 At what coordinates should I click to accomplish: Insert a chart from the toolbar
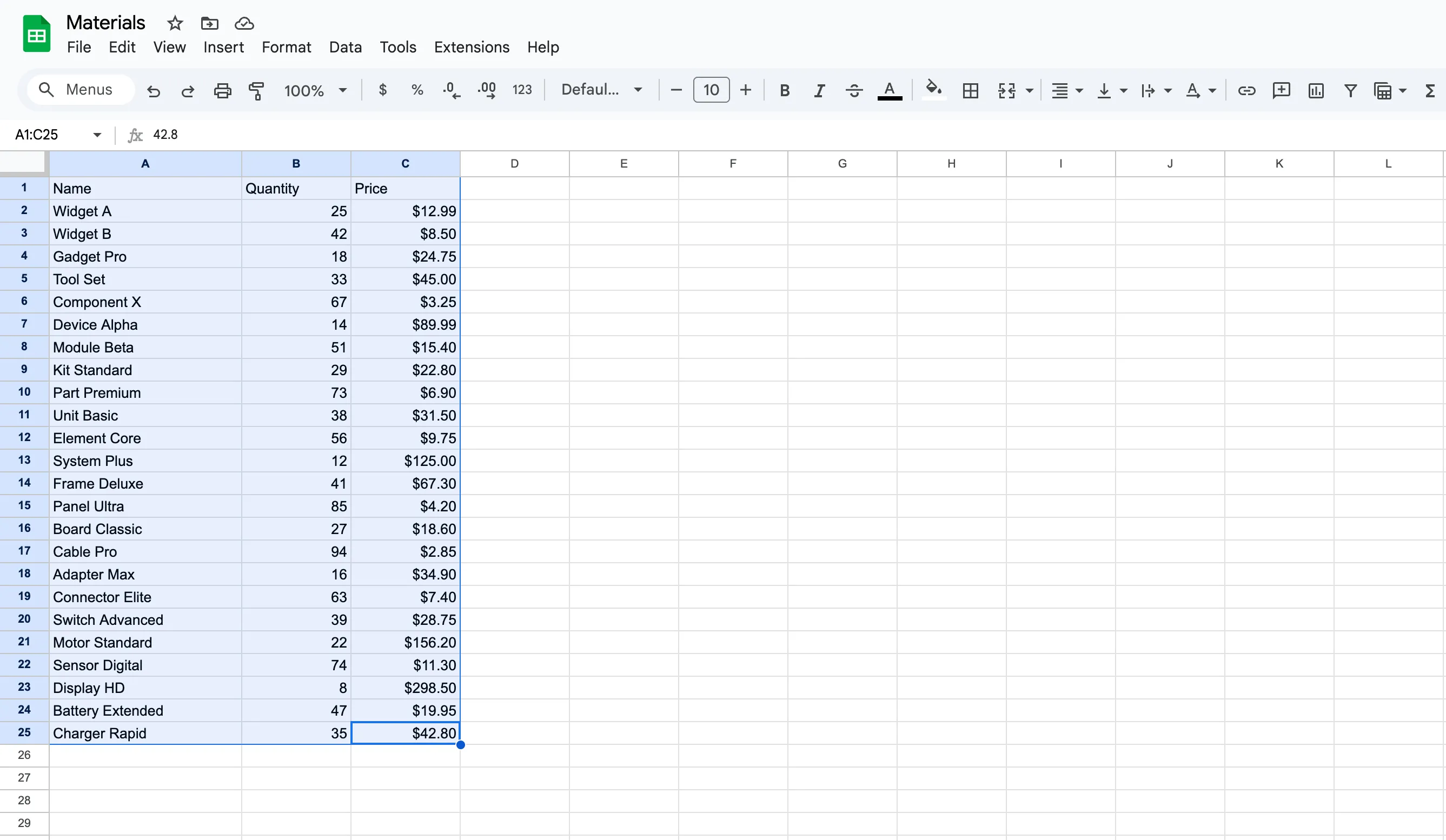[1315, 91]
